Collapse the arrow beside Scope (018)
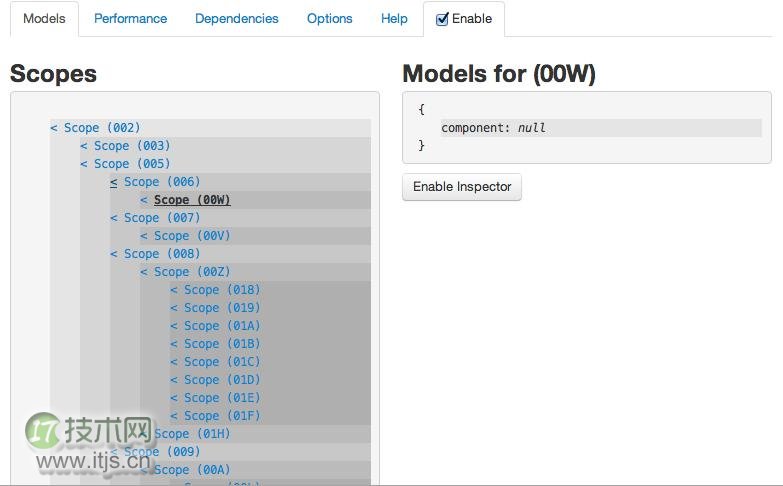This screenshot has width=783, height=486. pos(174,290)
